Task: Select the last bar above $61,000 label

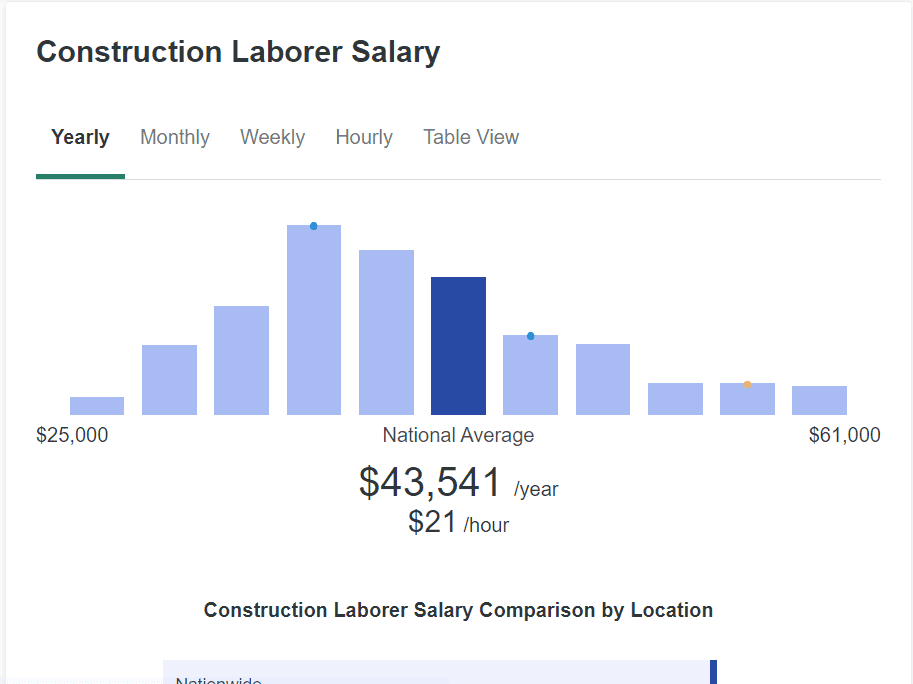Action: pos(819,401)
